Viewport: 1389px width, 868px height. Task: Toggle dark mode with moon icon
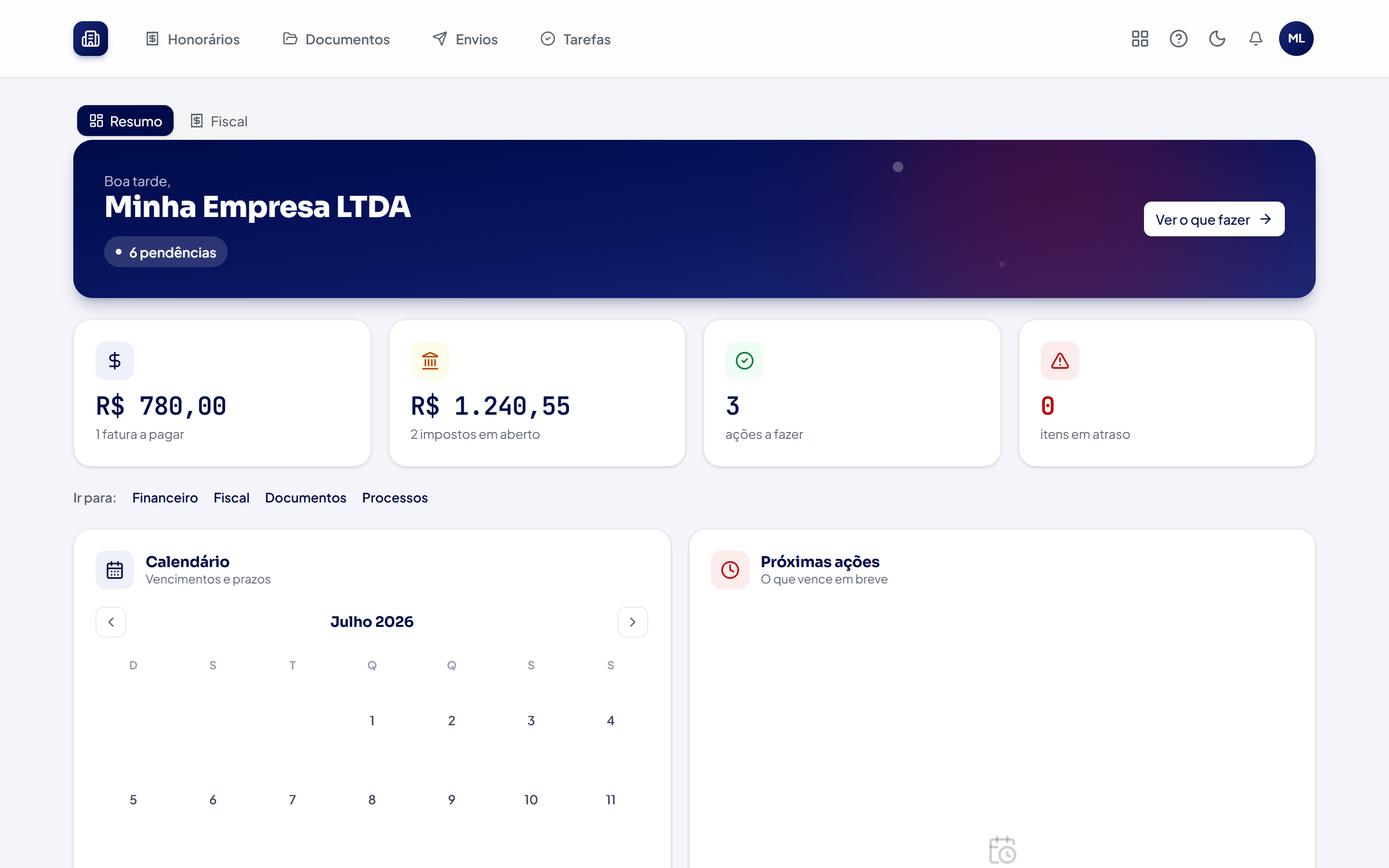[x=1217, y=39]
